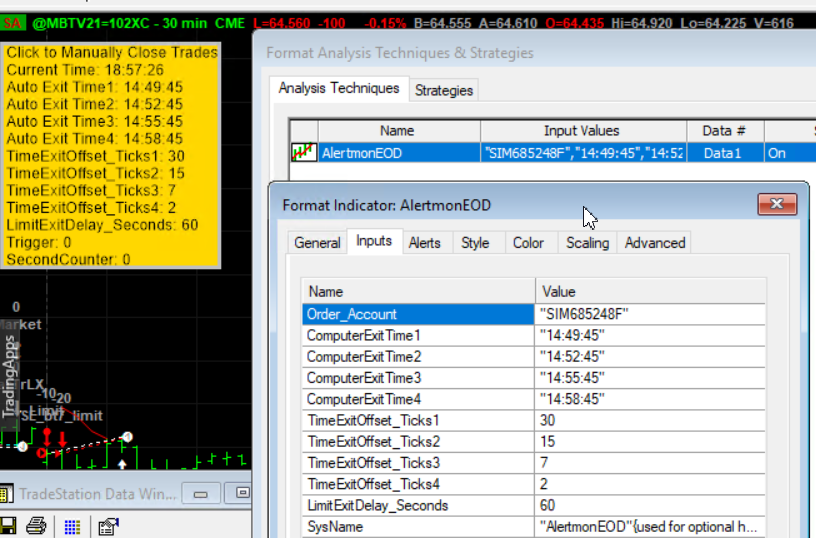
Task: Edit the LimitExitDelay_Seconds value field
Action: pyautogui.click(x=650, y=505)
